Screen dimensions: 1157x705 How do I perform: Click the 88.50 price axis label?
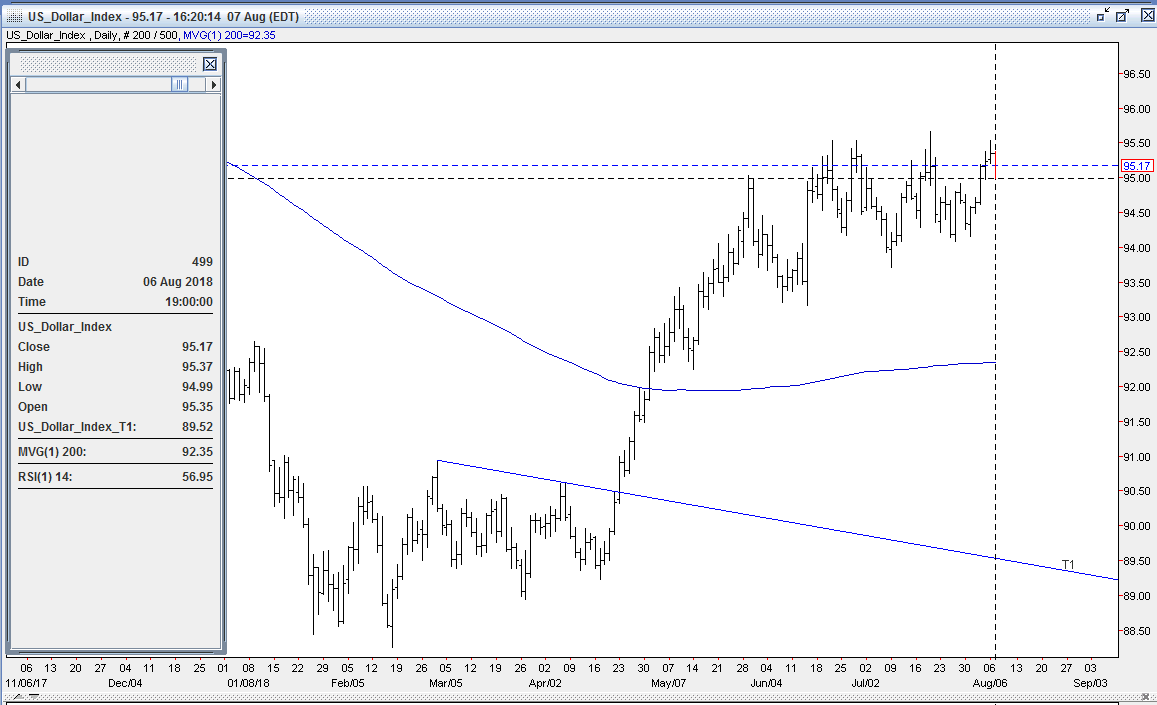(1136, 631)
